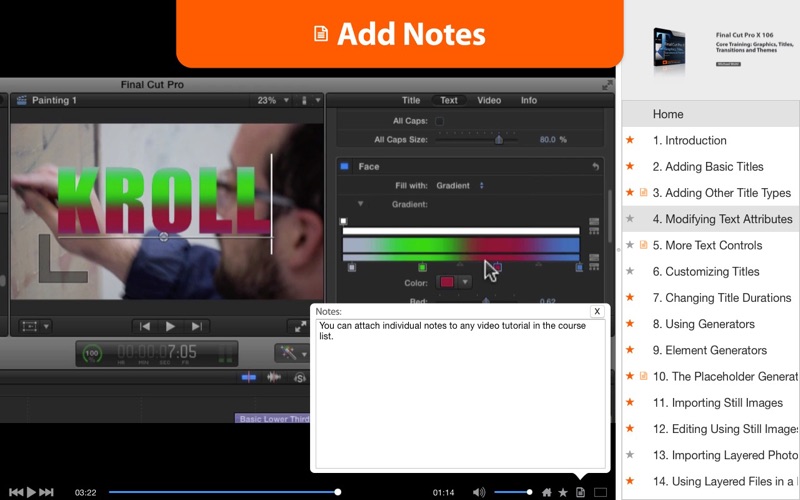Viewport: 800px width, 500px height.
Task: Select the white opacity stop above gradient
Action: pos(343,221)
